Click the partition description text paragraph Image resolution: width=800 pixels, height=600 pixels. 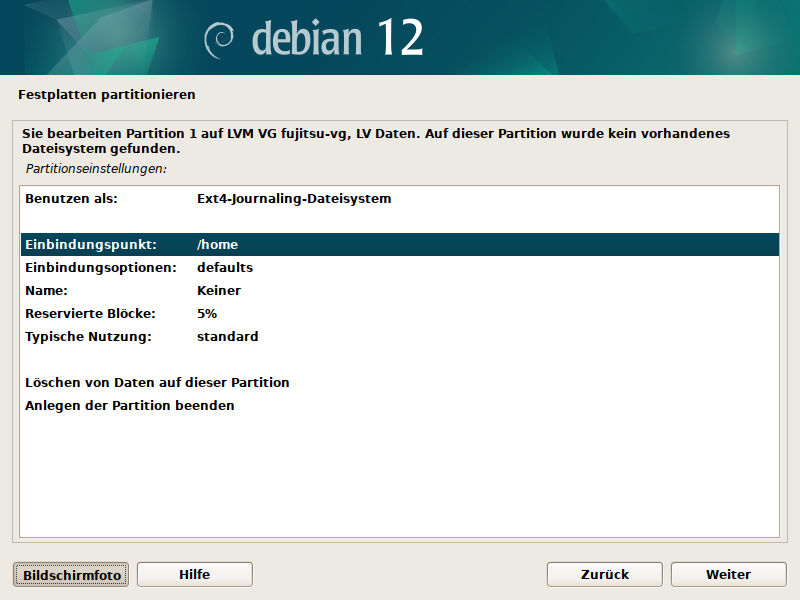coord(375,141)
